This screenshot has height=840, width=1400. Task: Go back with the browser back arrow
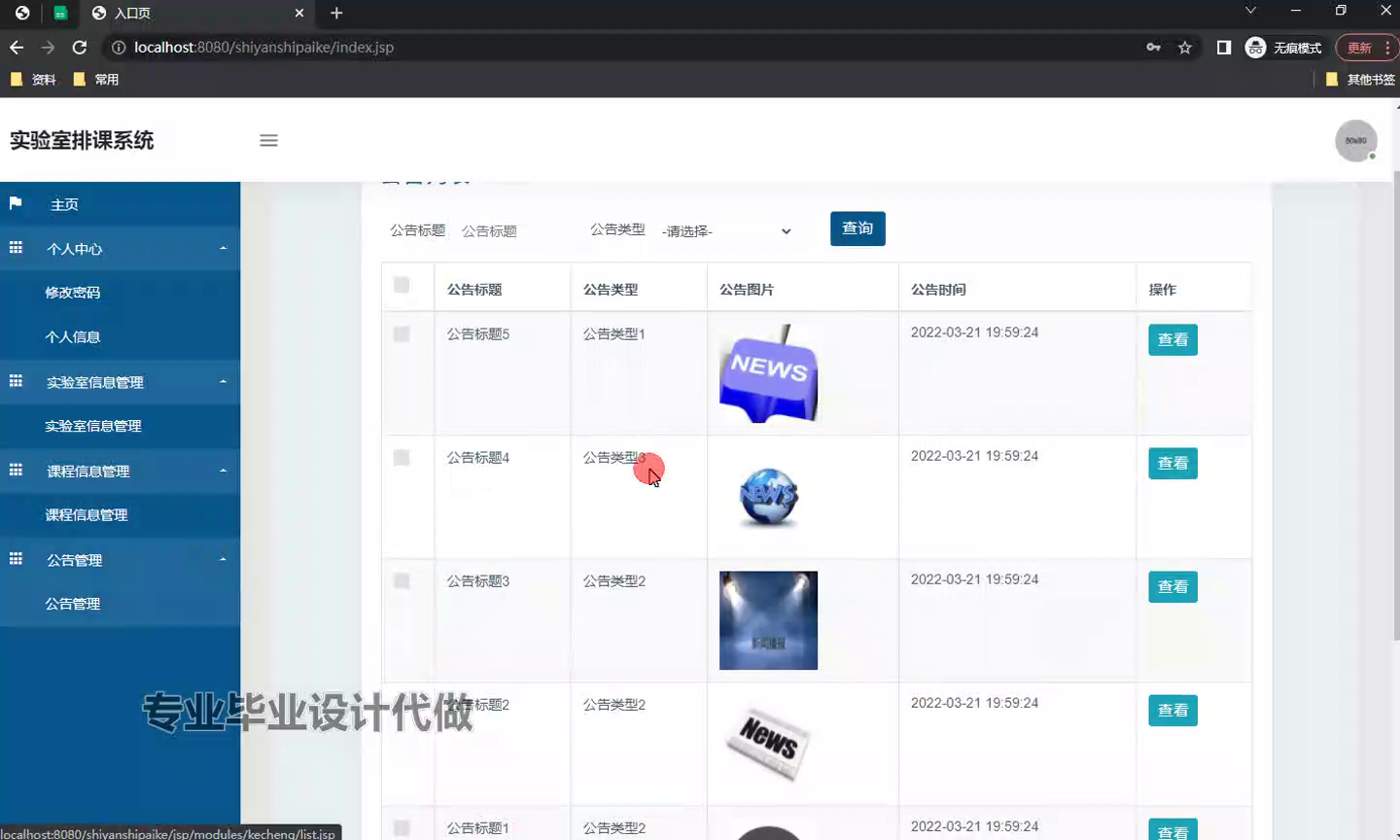(17, 47)
